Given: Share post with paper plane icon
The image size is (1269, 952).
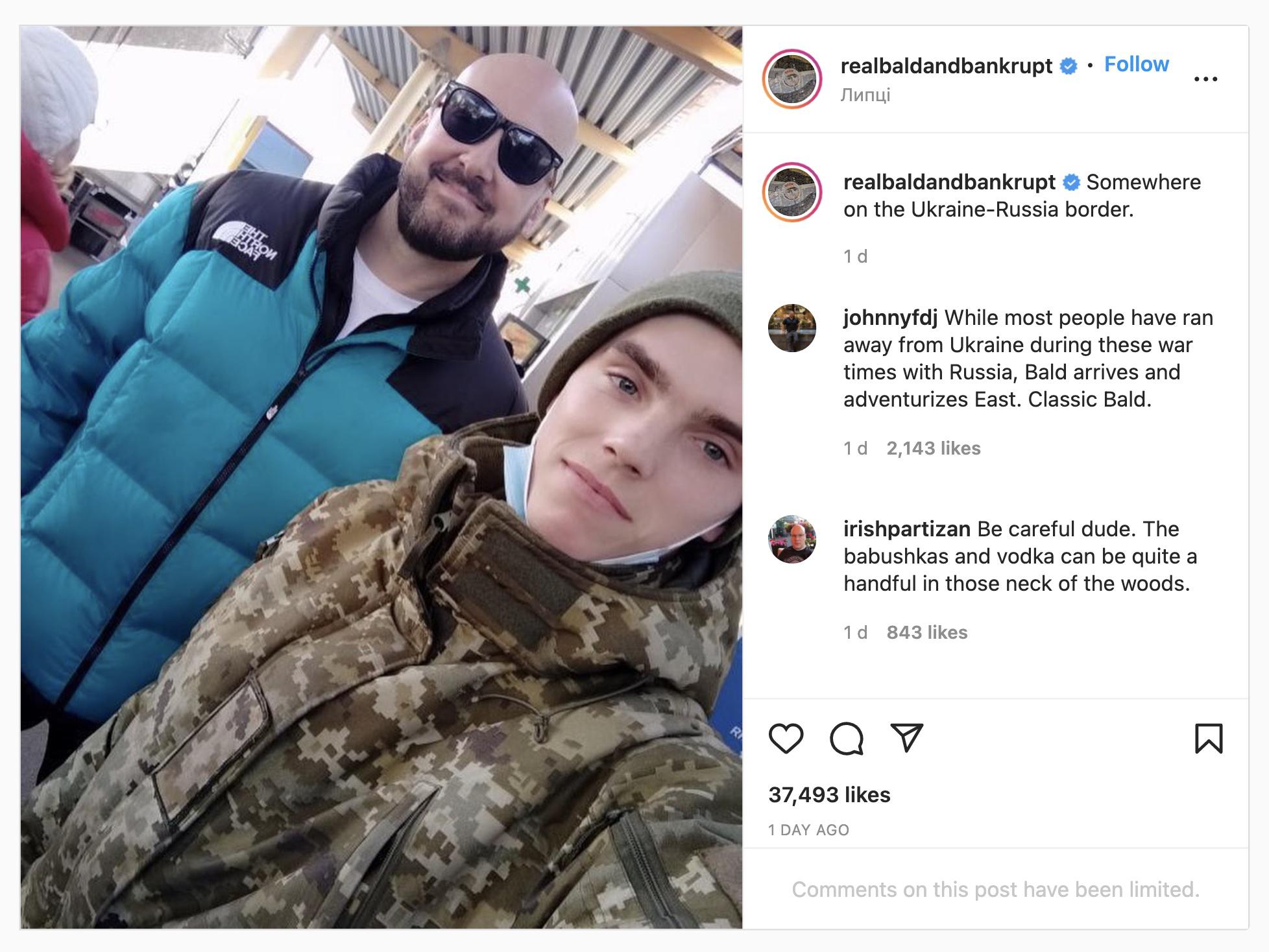Looking at the screenshot, I should (907, 738).
